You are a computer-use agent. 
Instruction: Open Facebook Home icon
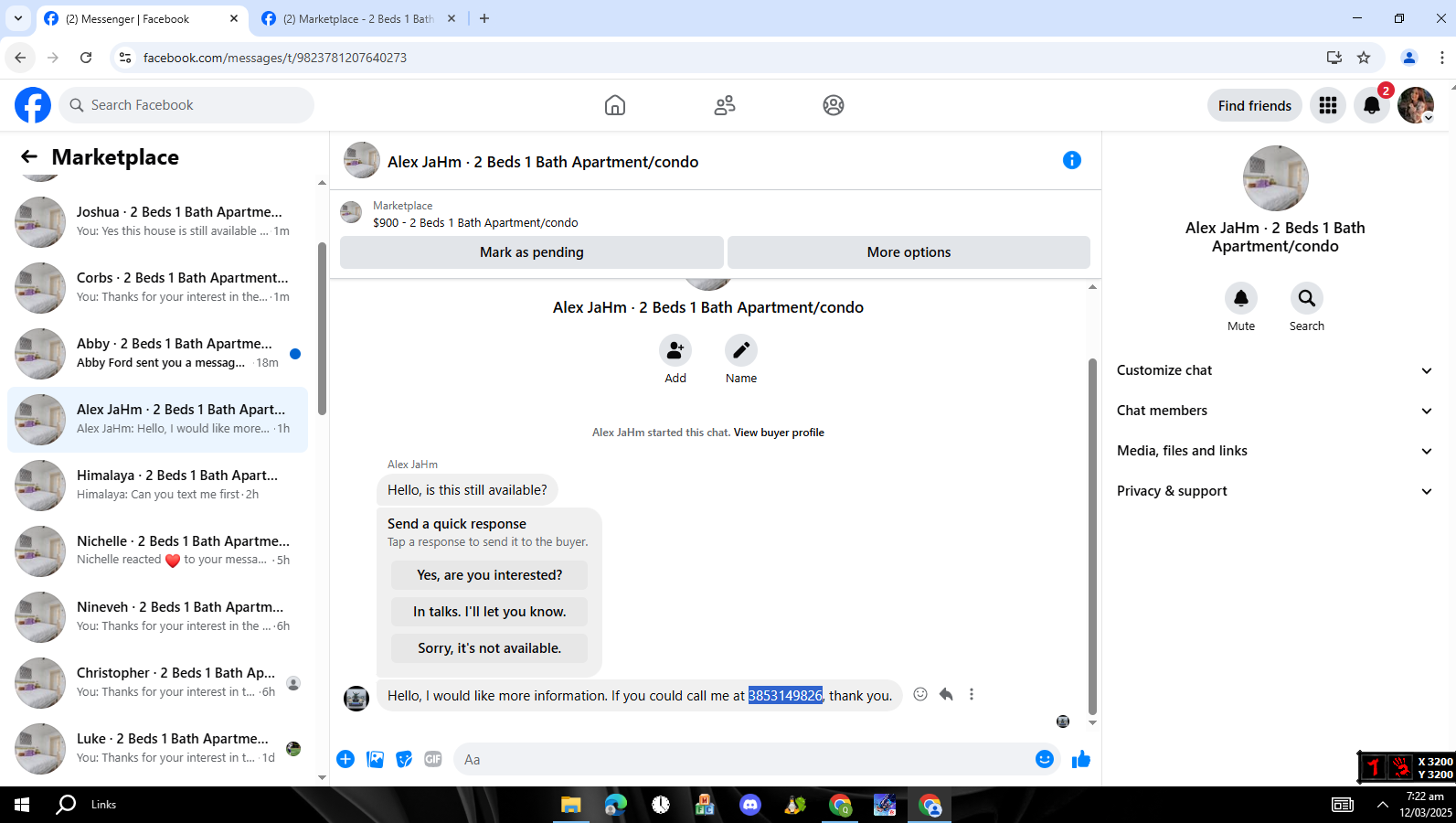click(615, 105)
